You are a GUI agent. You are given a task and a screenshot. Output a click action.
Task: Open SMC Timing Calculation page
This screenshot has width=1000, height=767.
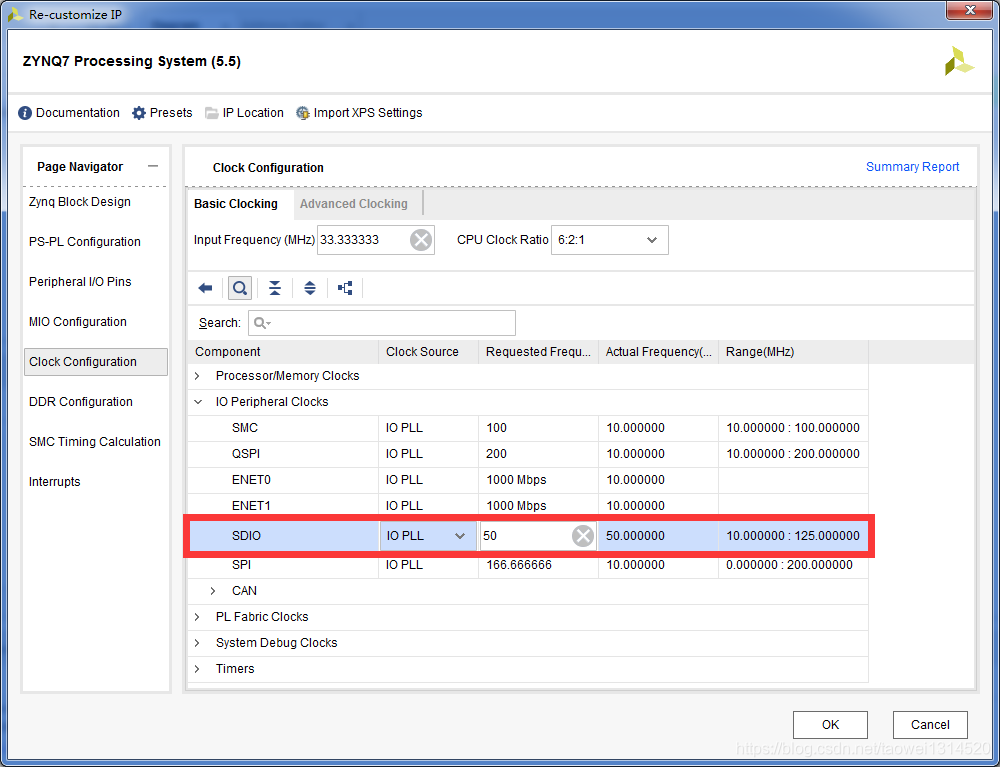pos(95,442)
